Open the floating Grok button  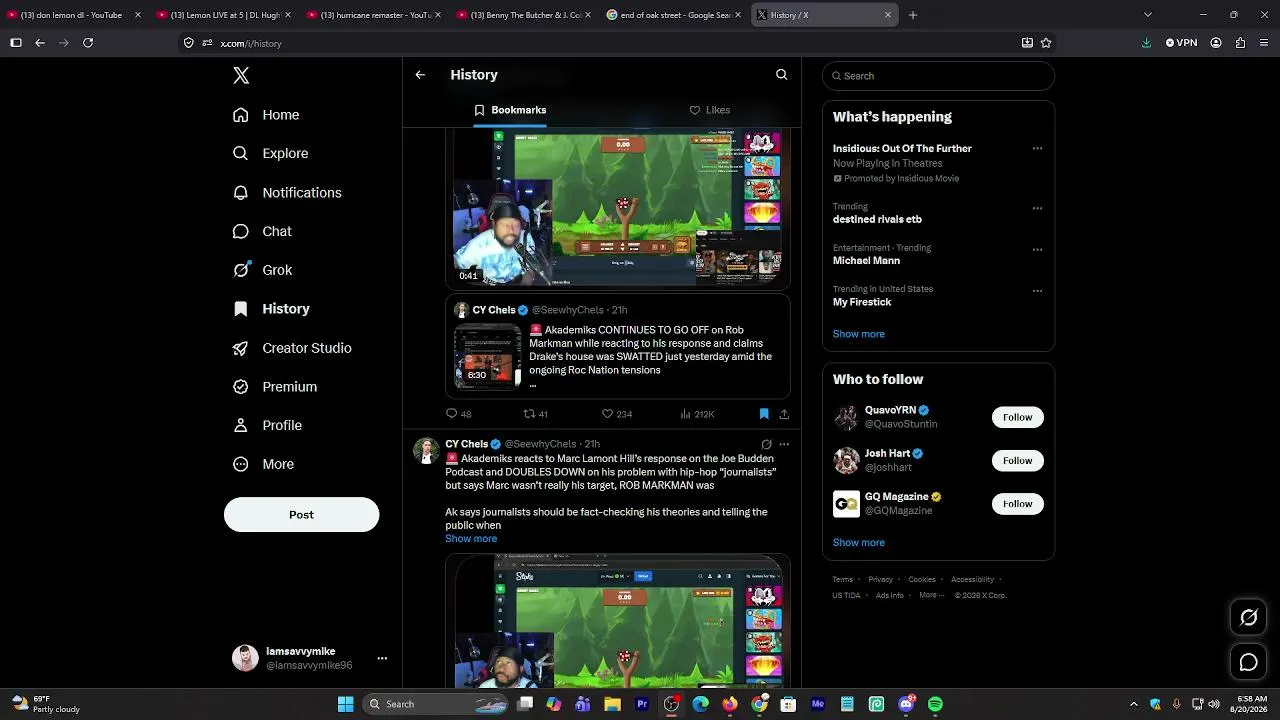1248,617
